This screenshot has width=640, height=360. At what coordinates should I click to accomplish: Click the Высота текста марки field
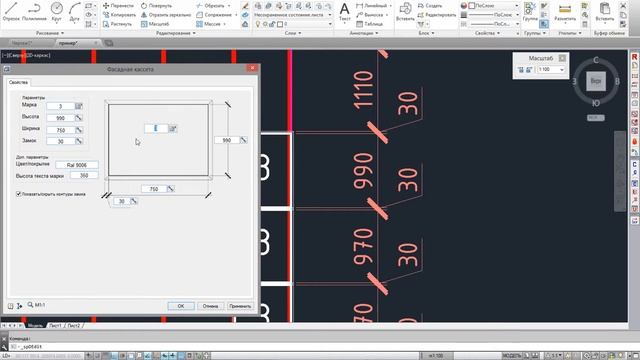tap(84, 176)
